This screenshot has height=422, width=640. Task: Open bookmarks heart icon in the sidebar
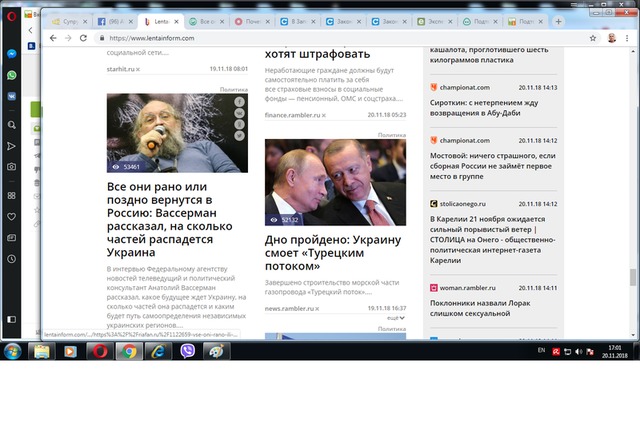11,216
